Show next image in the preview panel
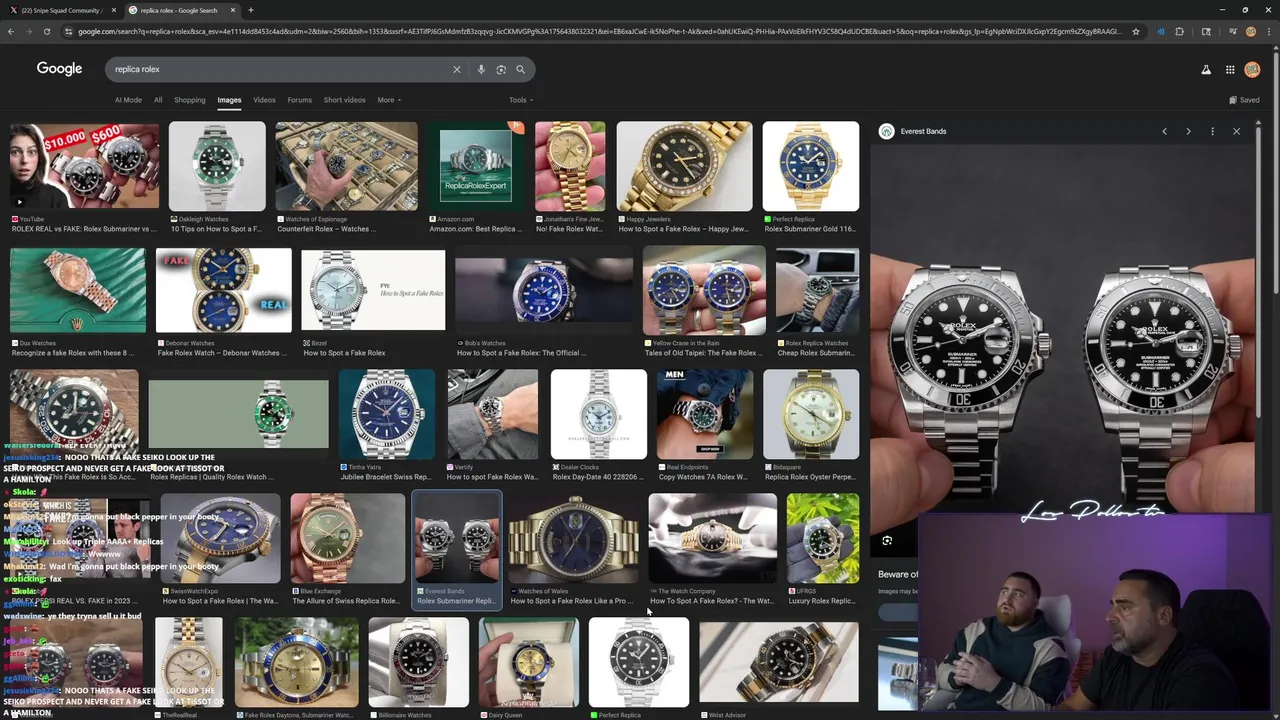 pos(1188,131)
